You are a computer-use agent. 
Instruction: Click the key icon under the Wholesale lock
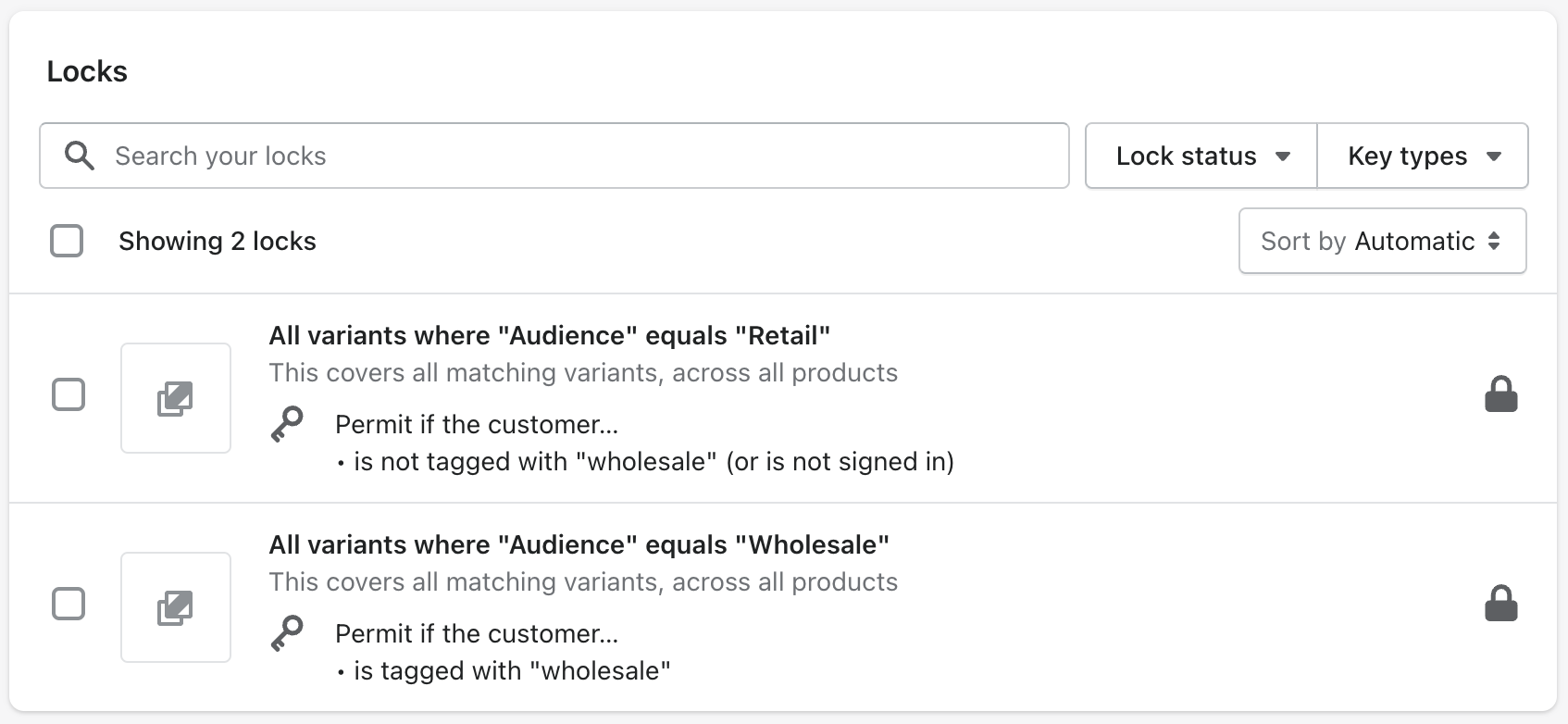click(x=287, y=633)
